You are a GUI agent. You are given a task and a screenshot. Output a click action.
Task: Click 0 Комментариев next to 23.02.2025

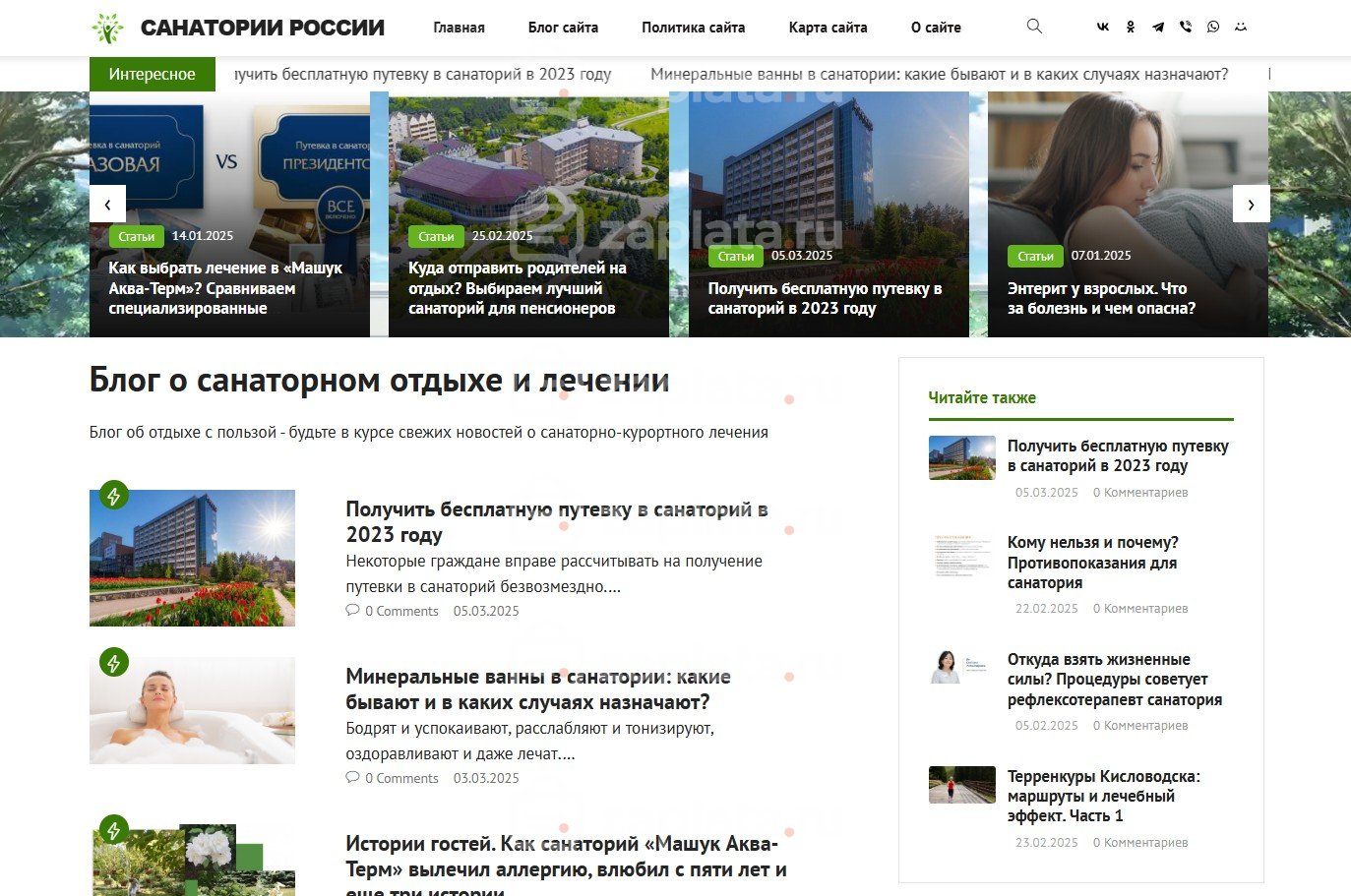pos(1140,843)
